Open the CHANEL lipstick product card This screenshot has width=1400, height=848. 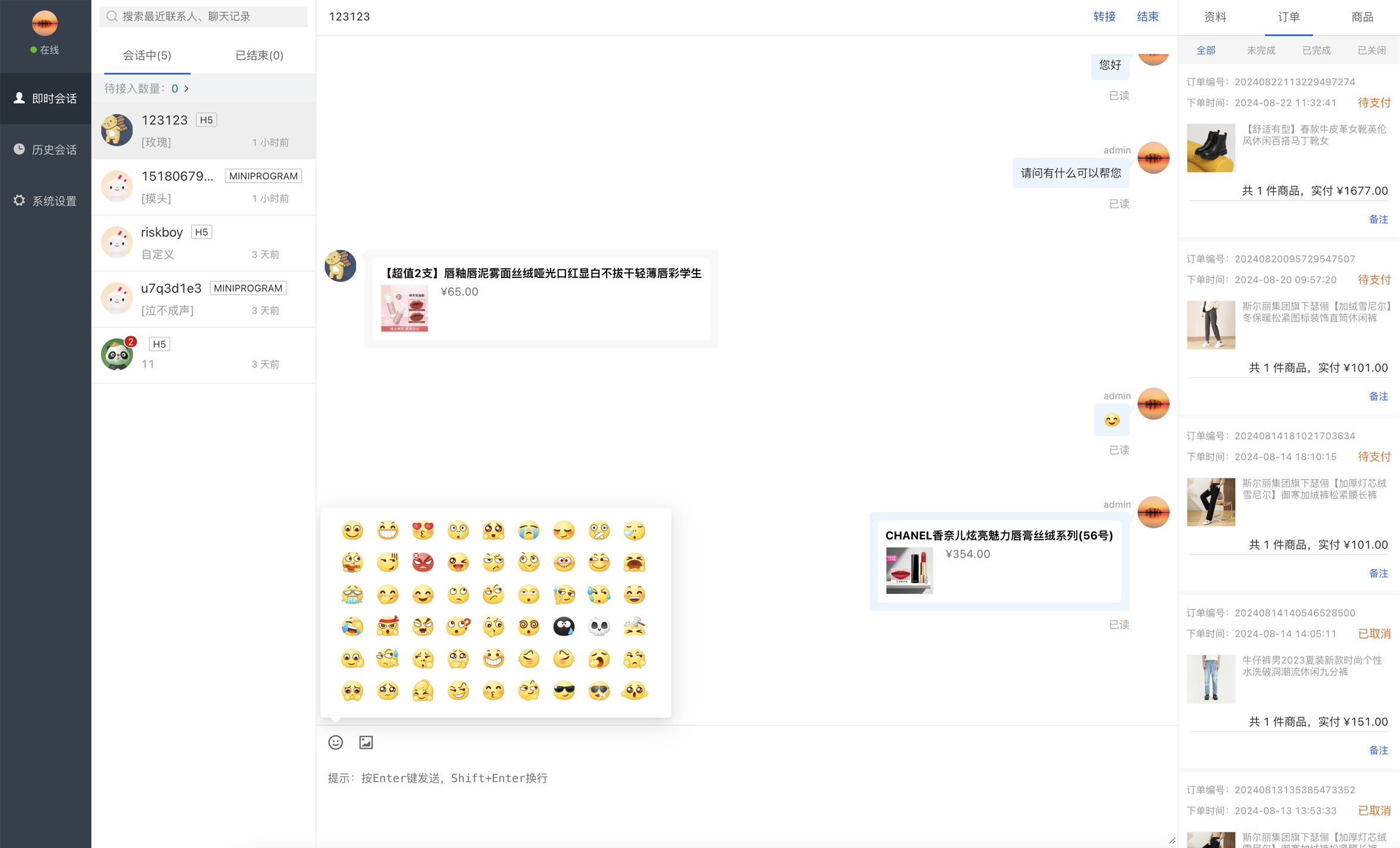click(x=999, y=561)
